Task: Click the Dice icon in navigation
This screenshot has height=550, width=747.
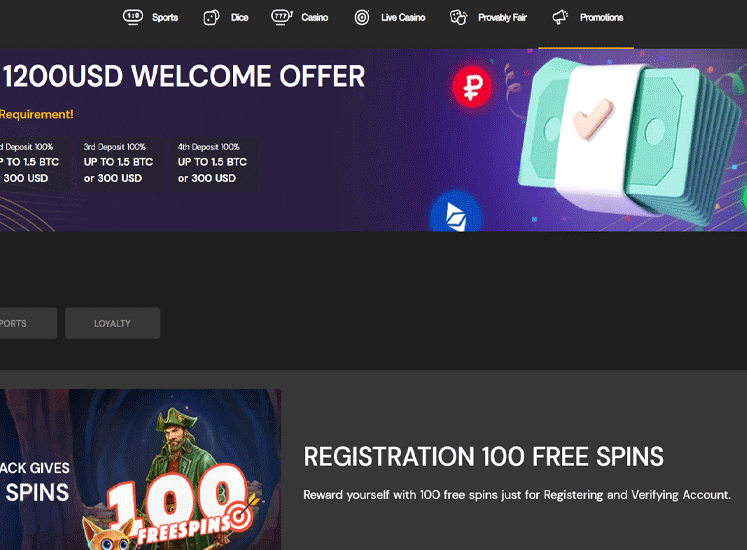Action: (211, 18)
